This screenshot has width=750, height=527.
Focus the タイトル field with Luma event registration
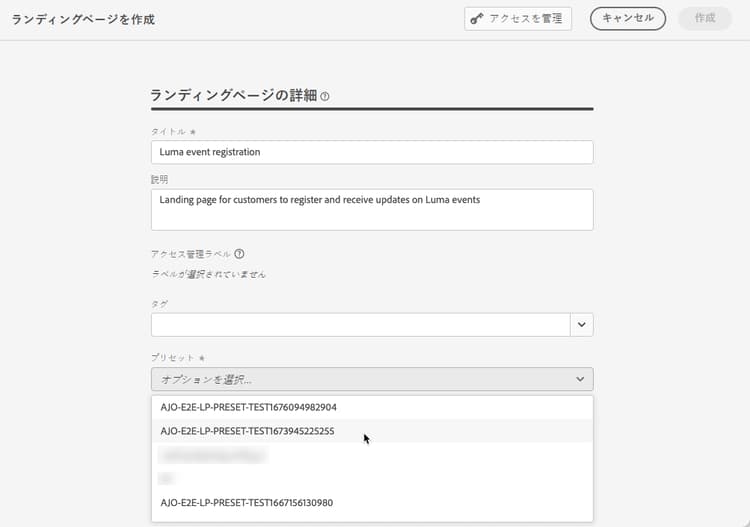[x=372, y=152]
